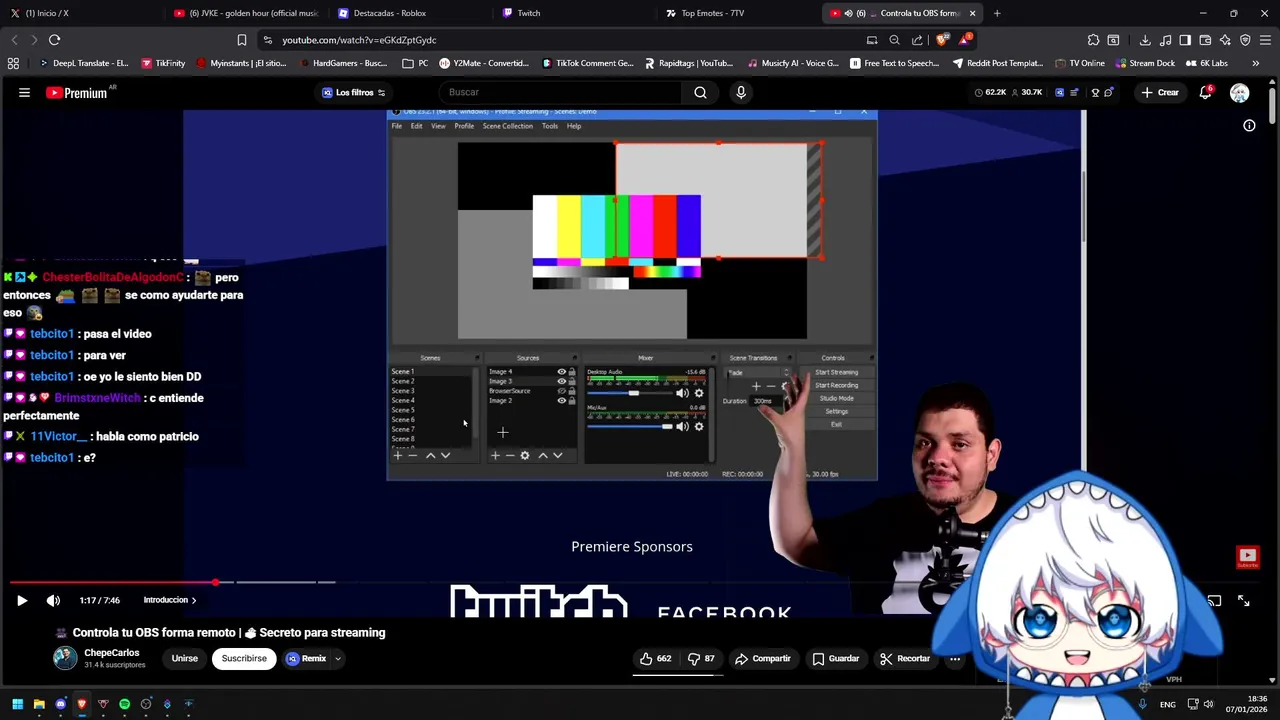Open Brave playlist music note icon
Viewport: 1280px width, 720px height.
point(1165,40)
